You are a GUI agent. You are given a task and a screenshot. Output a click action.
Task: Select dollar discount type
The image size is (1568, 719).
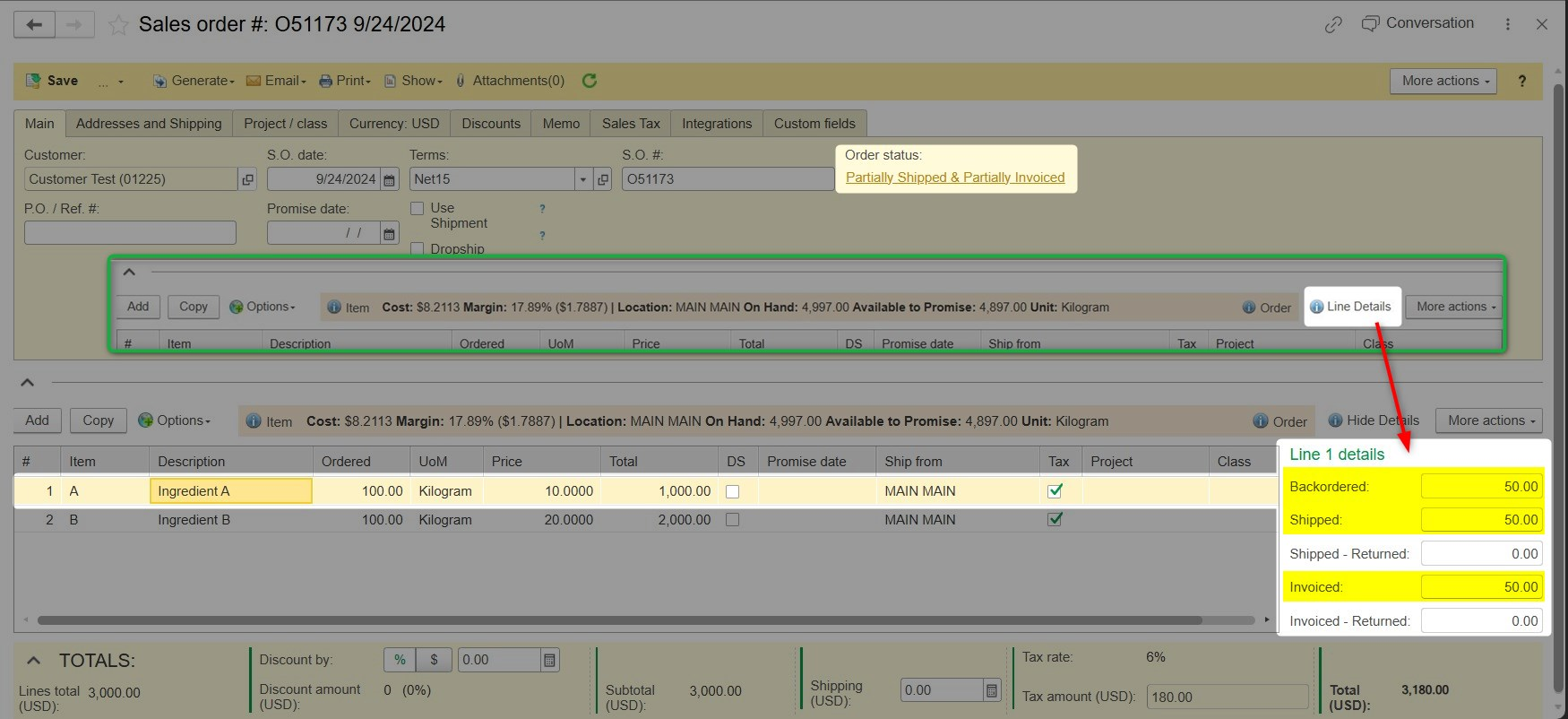tap(434, 660)
